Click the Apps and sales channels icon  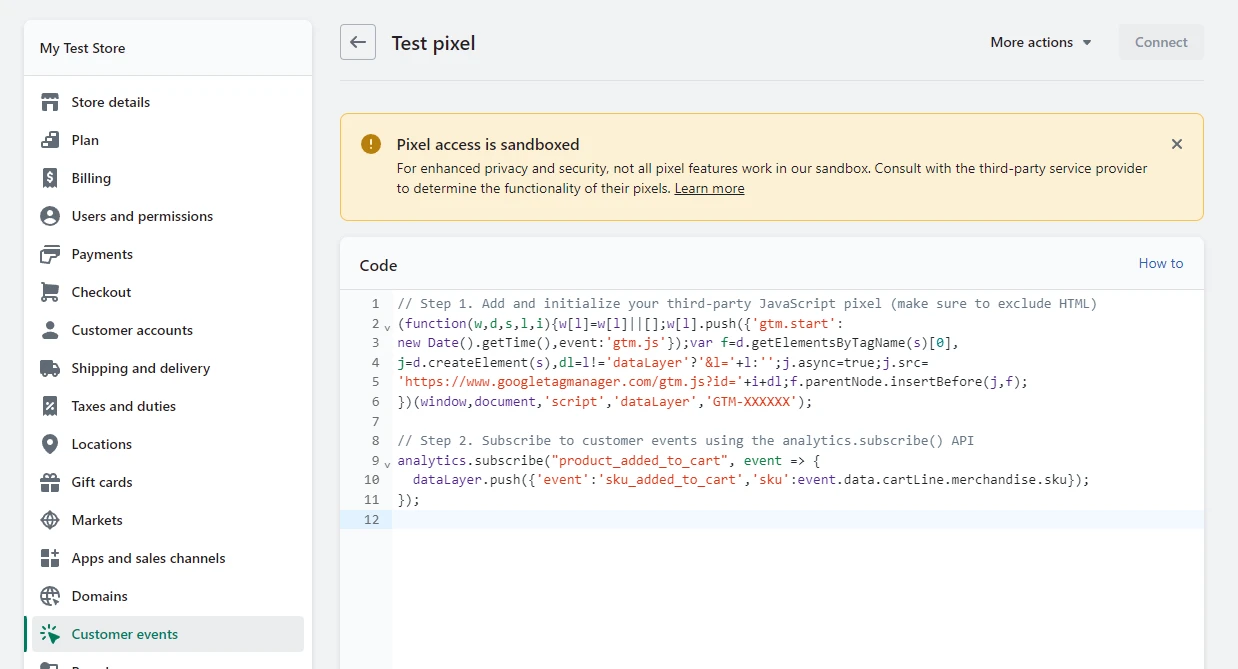50,558
